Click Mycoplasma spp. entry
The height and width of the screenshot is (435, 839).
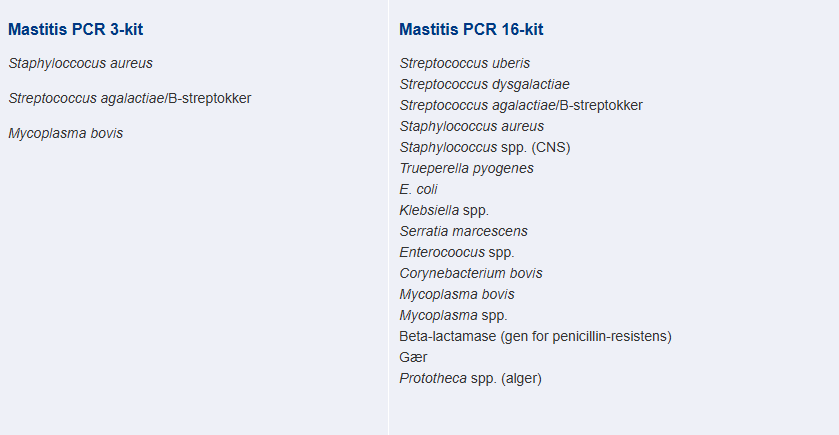pos(453,316)
